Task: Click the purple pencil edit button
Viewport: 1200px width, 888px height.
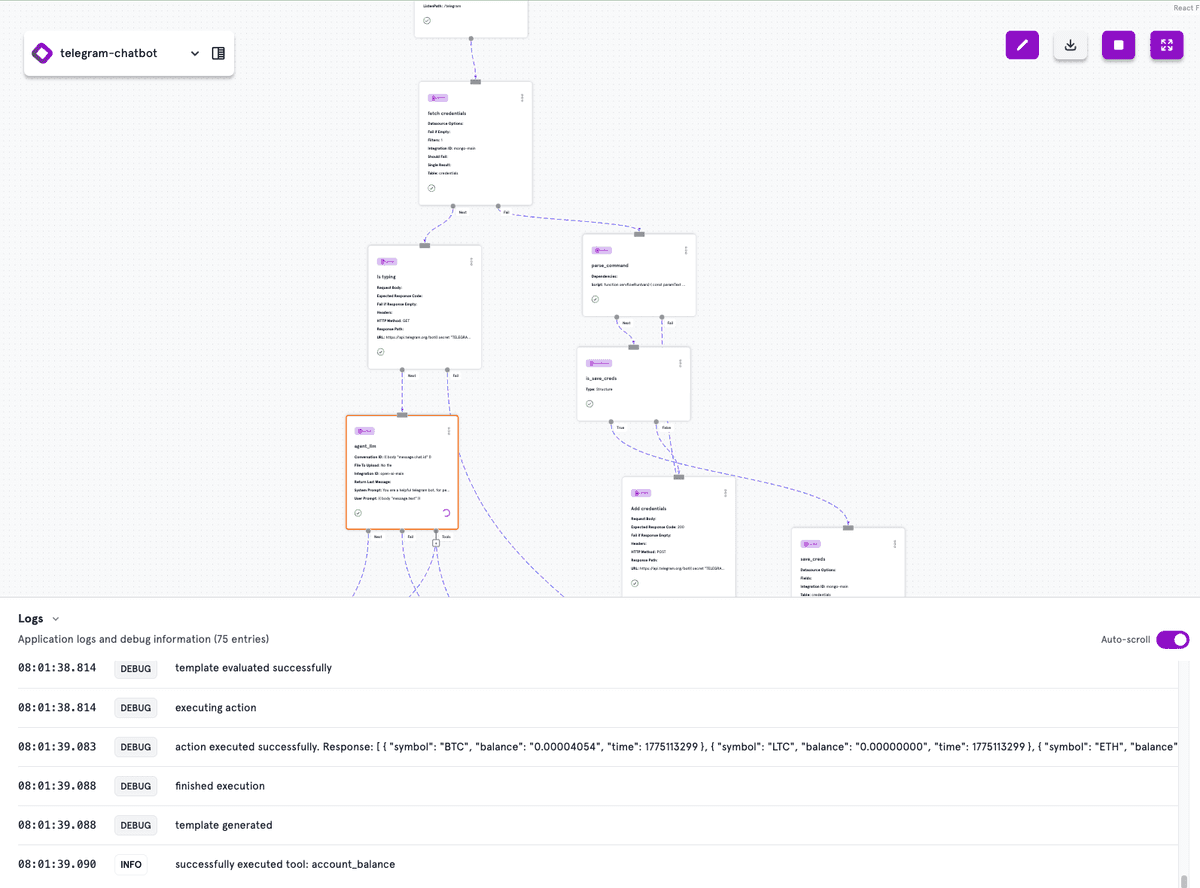Action: click(1022, 45)
